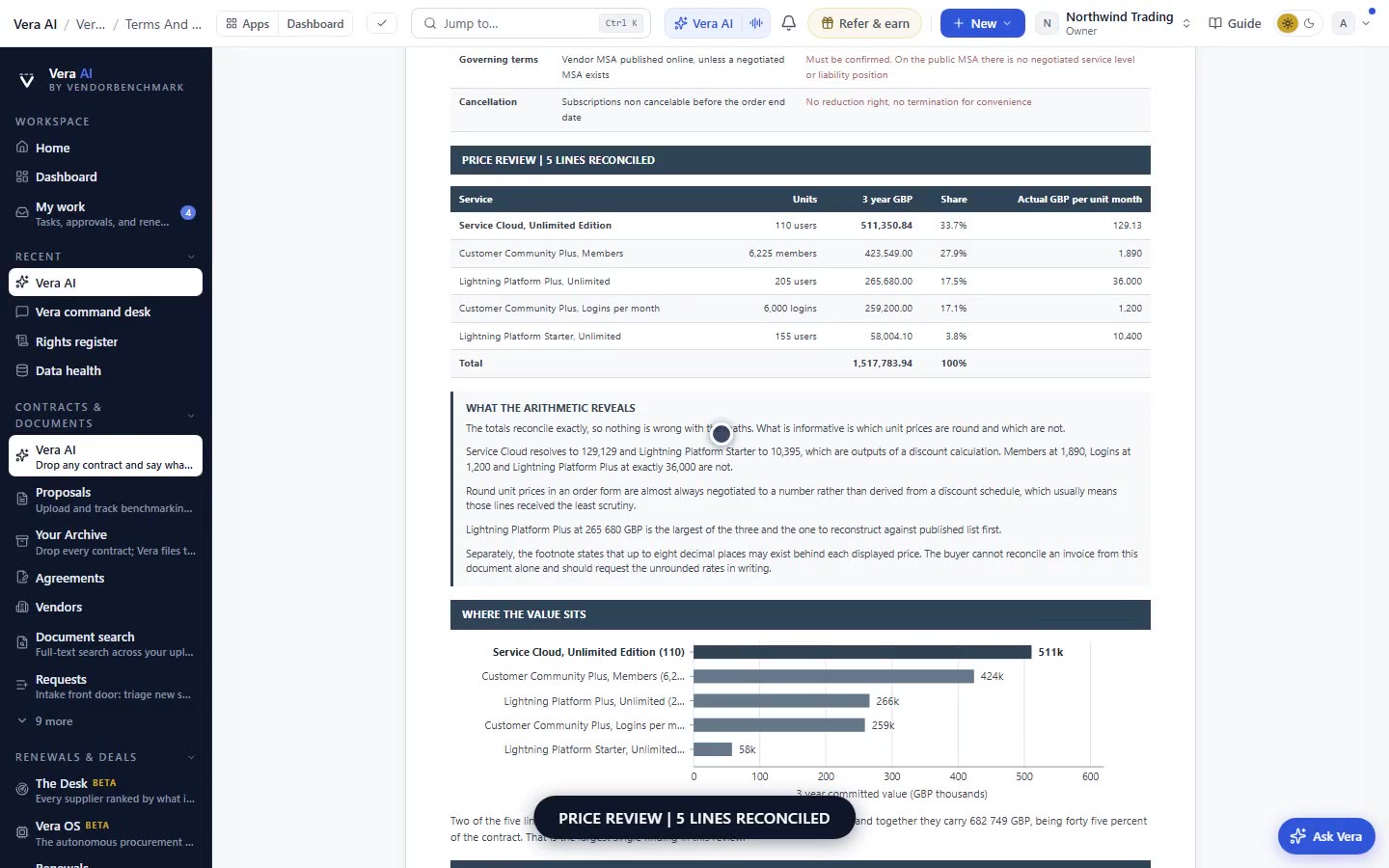This screenshot has width=1389, height=868.
Task: Click the '6,225 members' units cell
Action: [x=782, y=254]
